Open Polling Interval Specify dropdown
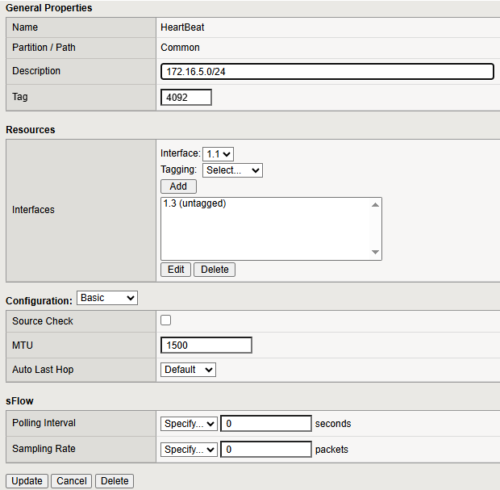 coord(189,424)
